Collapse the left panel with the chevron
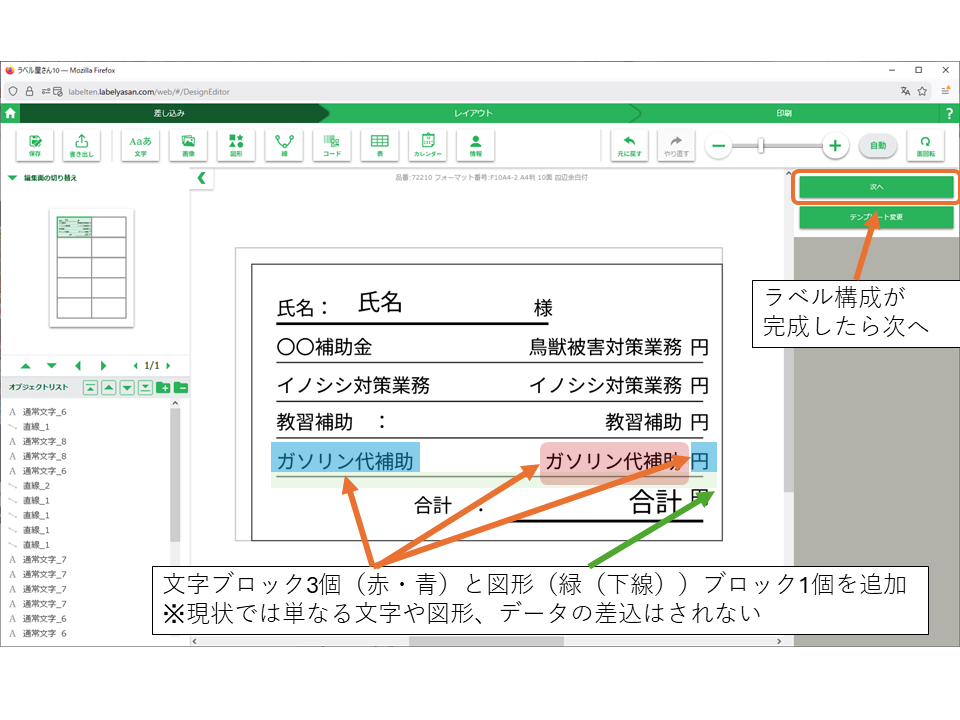 201,178
